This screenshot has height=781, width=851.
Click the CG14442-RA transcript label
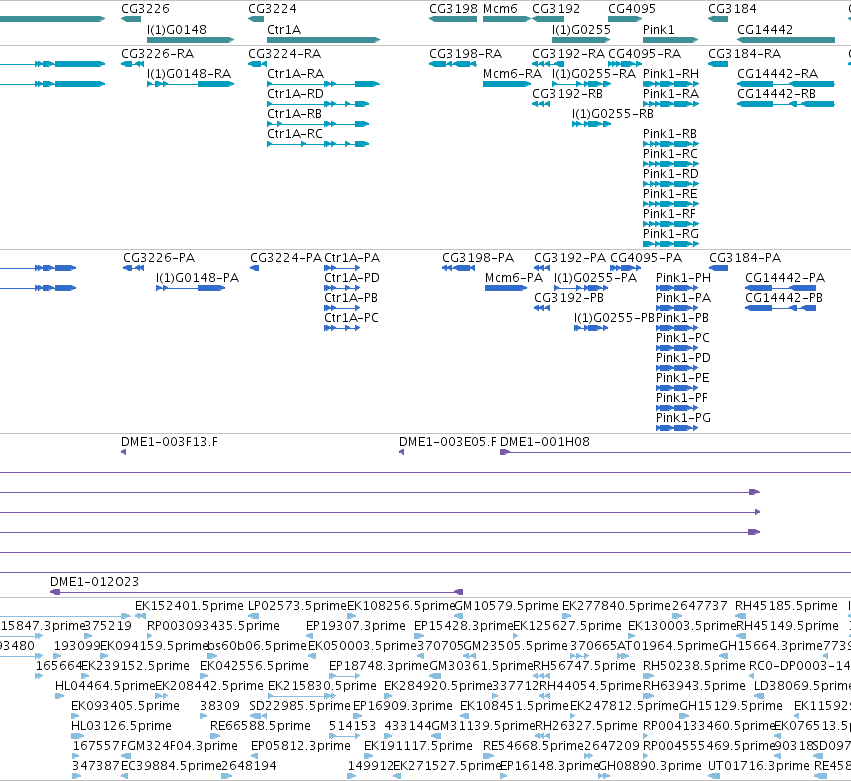[777, 74]
